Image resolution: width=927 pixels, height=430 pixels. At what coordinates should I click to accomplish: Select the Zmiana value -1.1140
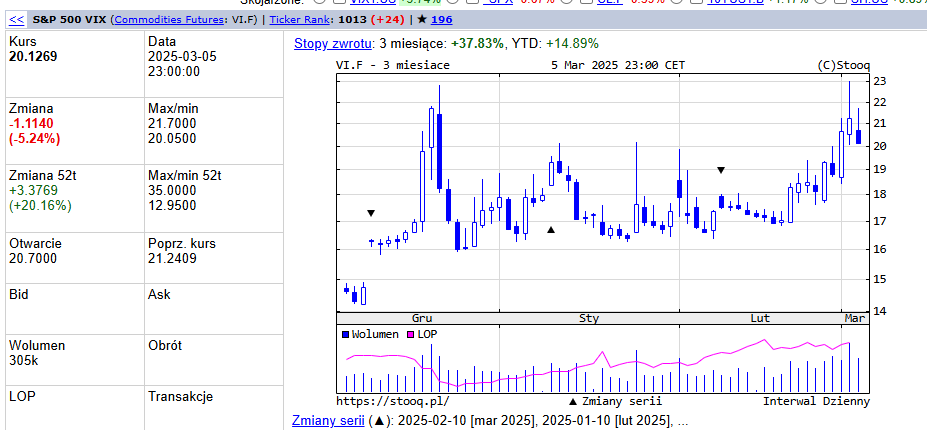(31, 124)
